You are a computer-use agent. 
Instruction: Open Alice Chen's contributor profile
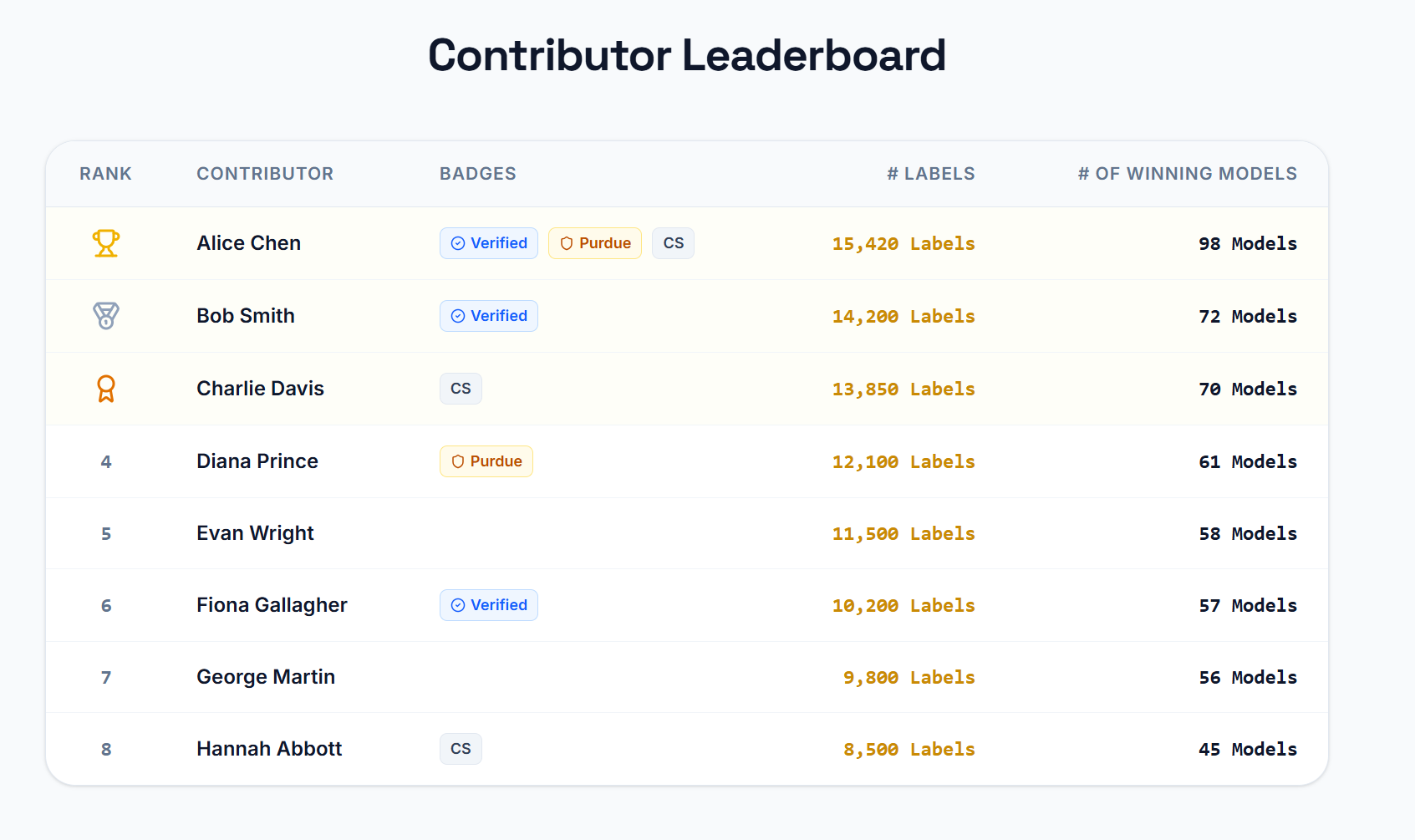pyautogui.click(x=248, y=243)
